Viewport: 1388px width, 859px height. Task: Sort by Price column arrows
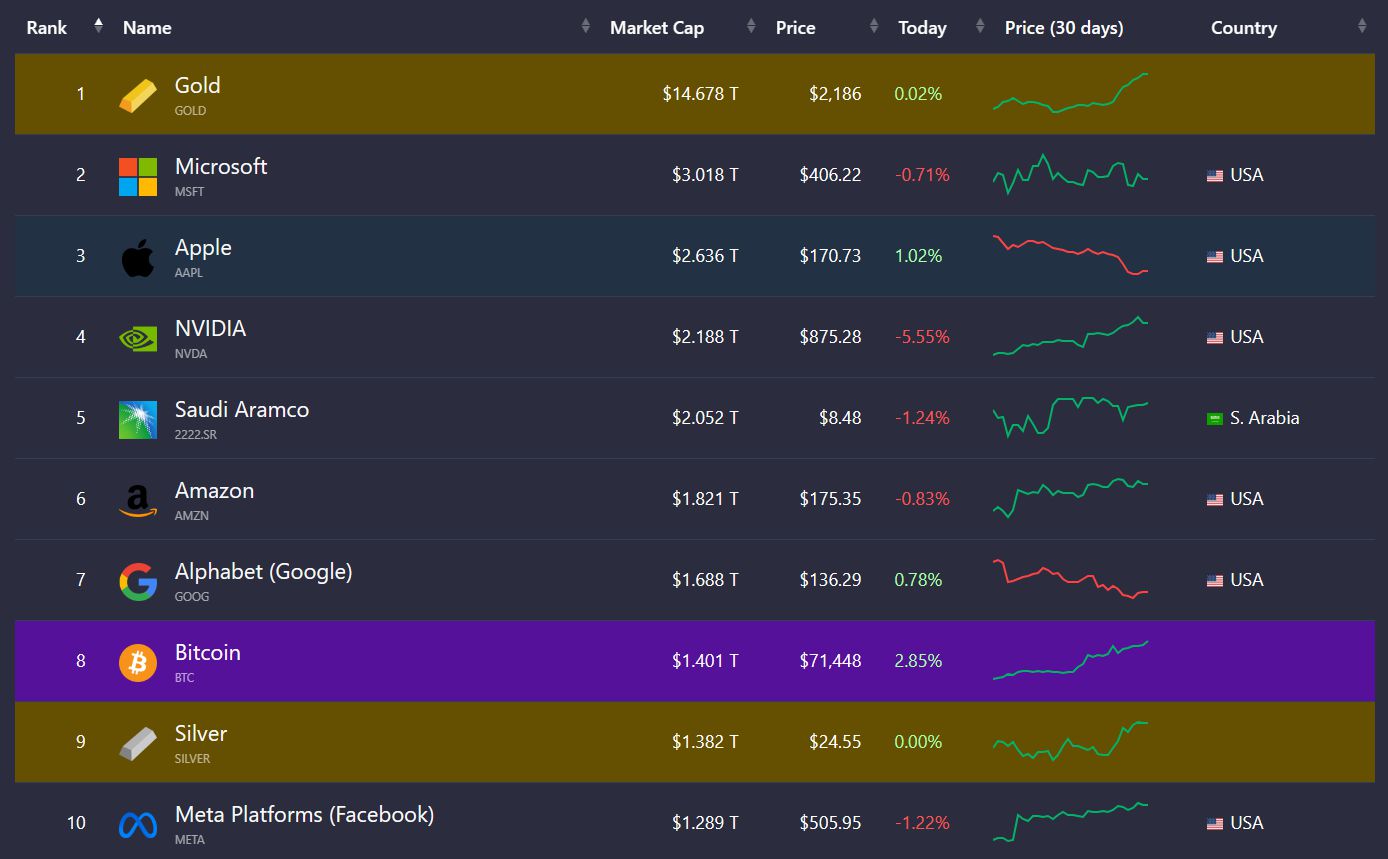tap(874, 26)
